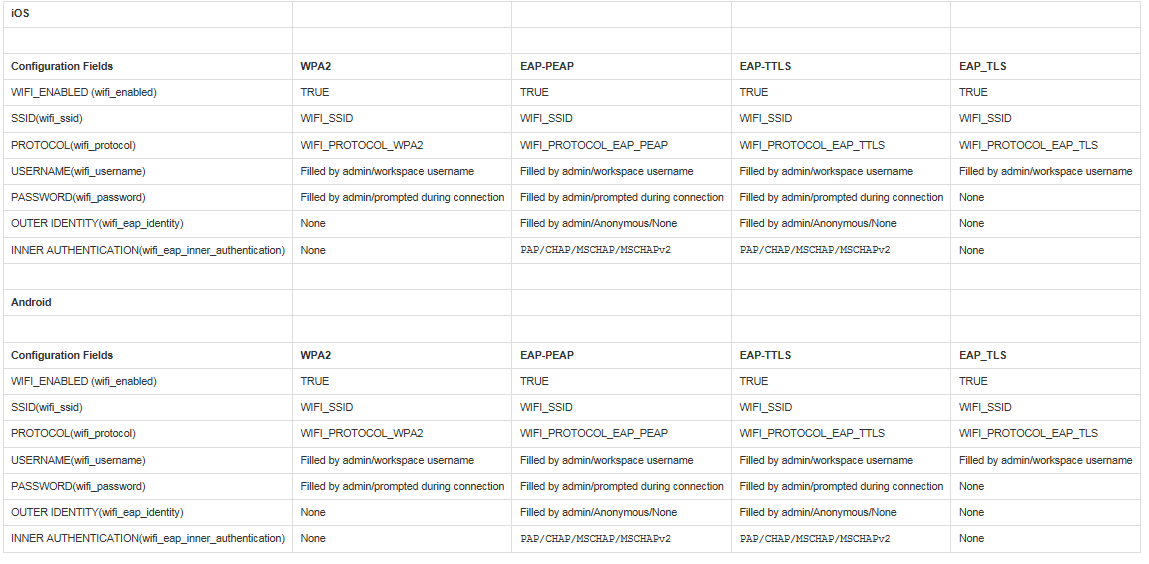Select iOS WIFI_PROTOCOL_WPA2 cell
Screen dimensions: 1149x564
click(x=402, y=145)
